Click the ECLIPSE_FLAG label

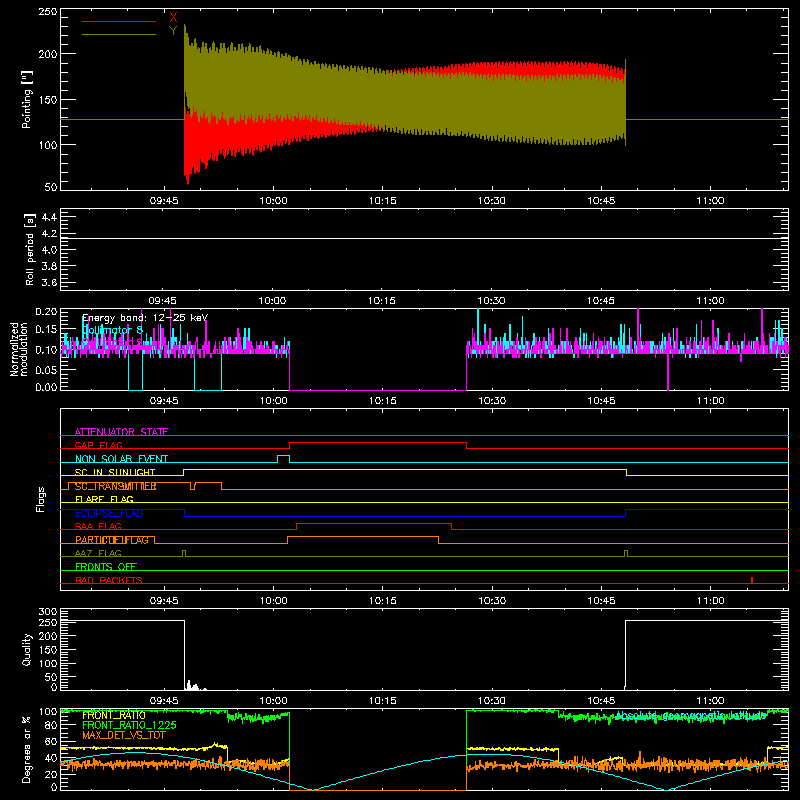tap(109, 513)
